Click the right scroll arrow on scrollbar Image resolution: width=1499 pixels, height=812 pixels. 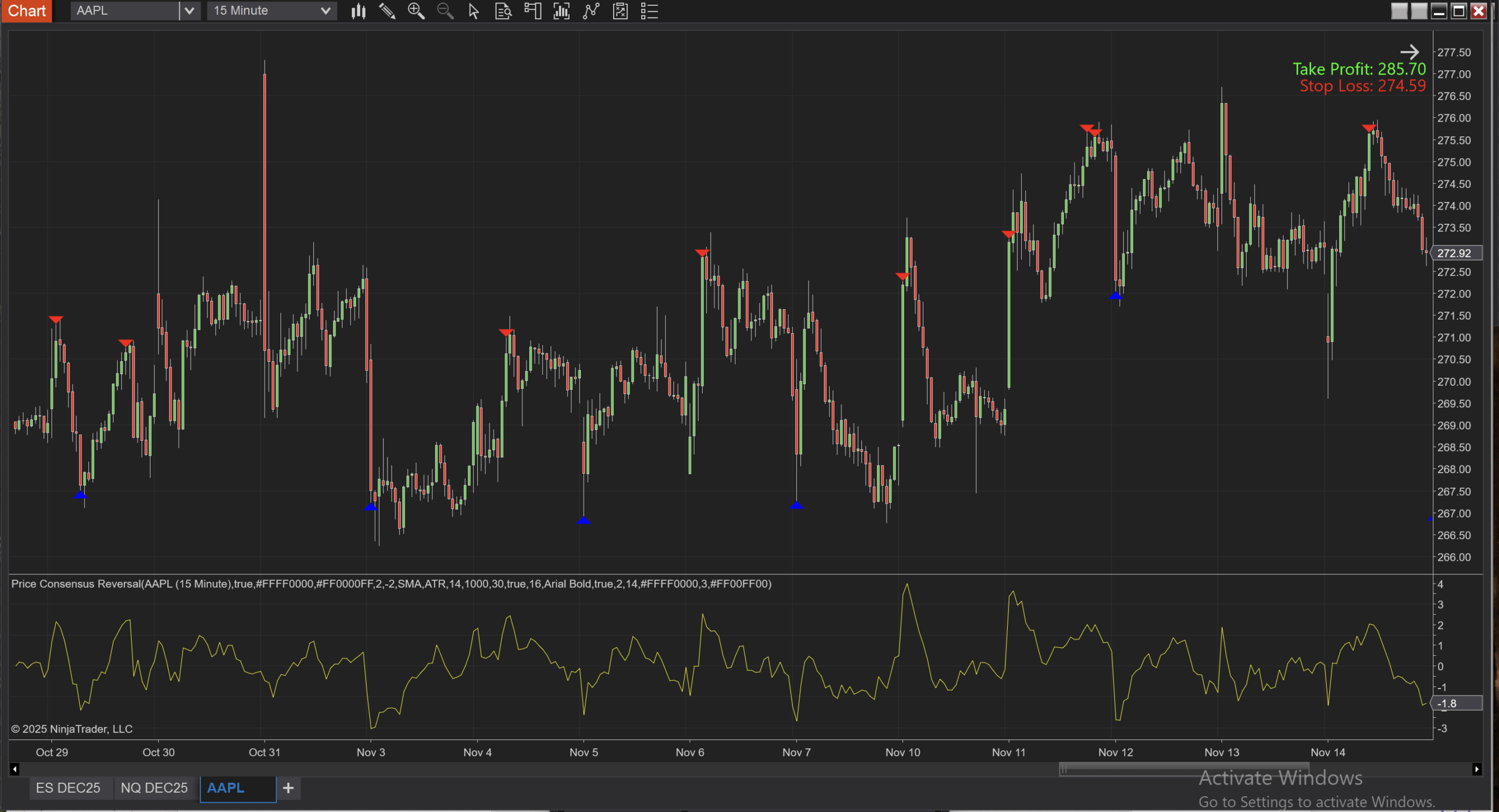(x=1477, y=769)
